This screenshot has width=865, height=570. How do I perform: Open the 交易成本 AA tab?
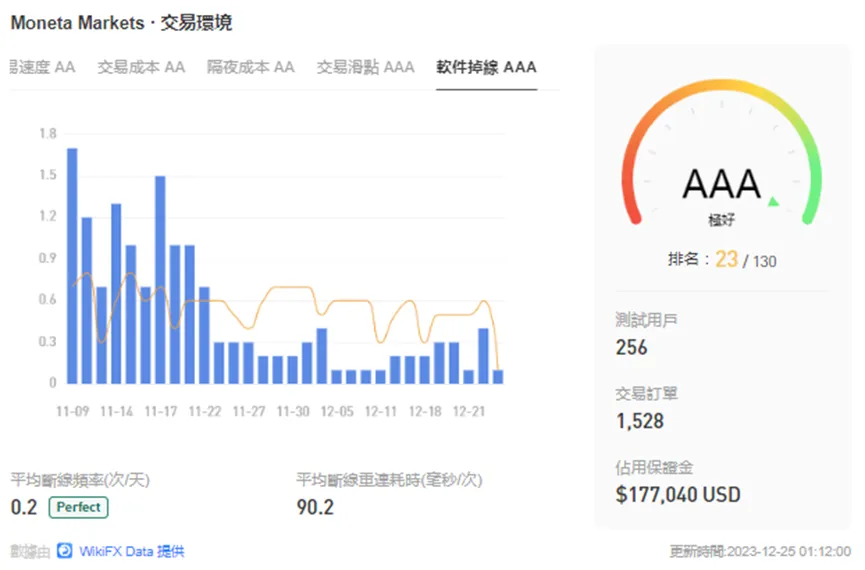[x=141, y=67]
